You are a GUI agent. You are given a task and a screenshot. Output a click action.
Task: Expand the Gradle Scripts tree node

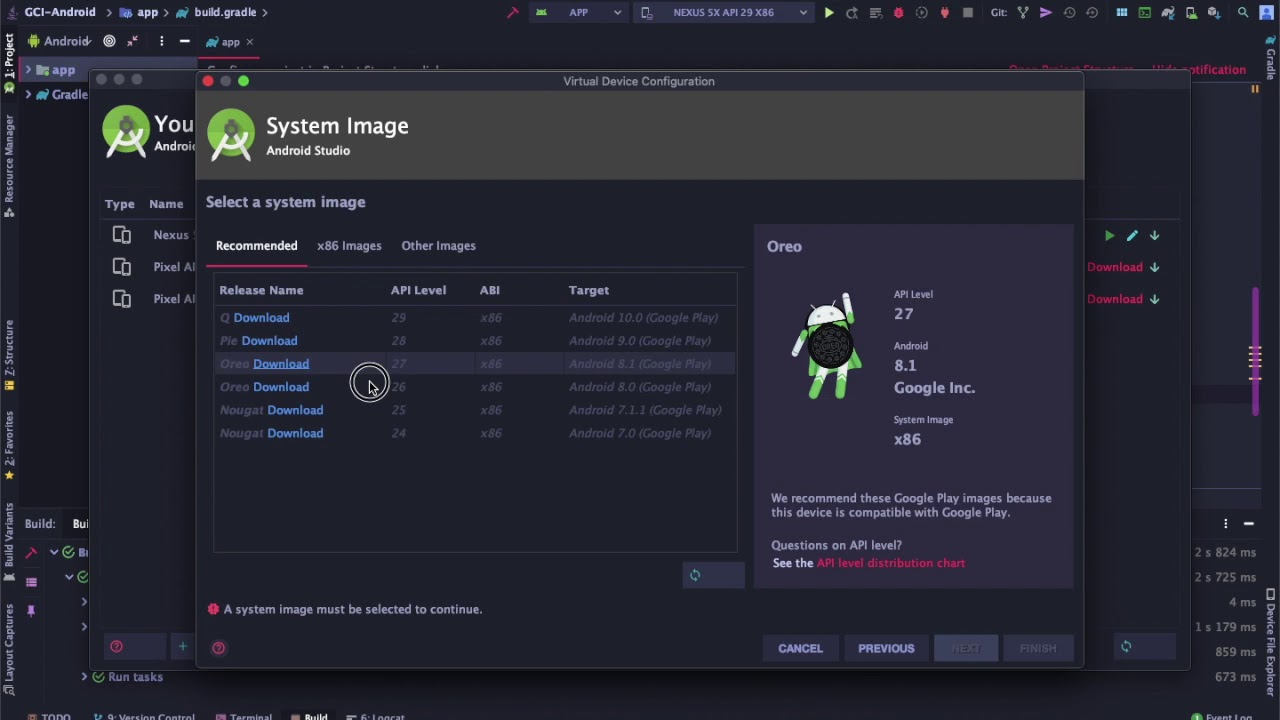28,94
